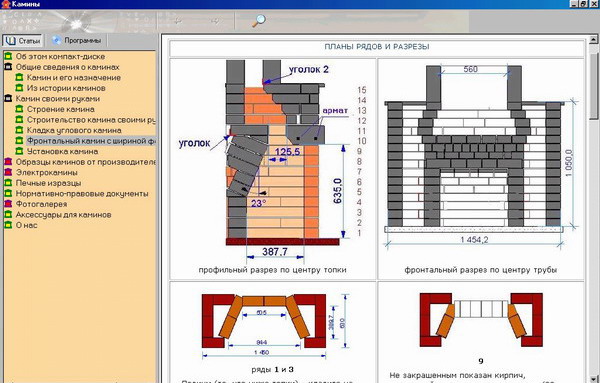This screenshot has width=600, height=383.
Task: Click the forward arrow in toolbar
Action: tap(215, 21)
